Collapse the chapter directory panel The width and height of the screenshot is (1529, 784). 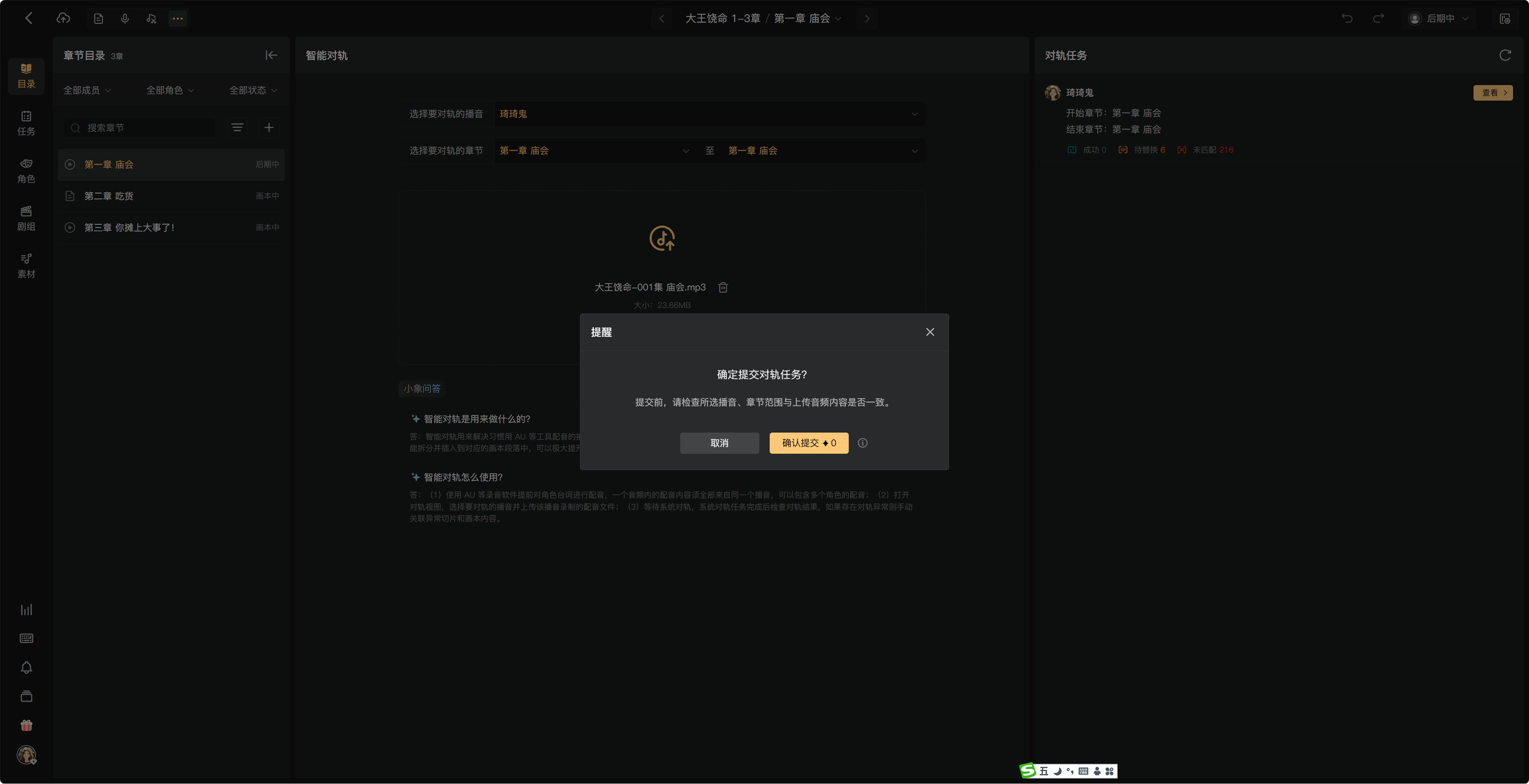271,55
